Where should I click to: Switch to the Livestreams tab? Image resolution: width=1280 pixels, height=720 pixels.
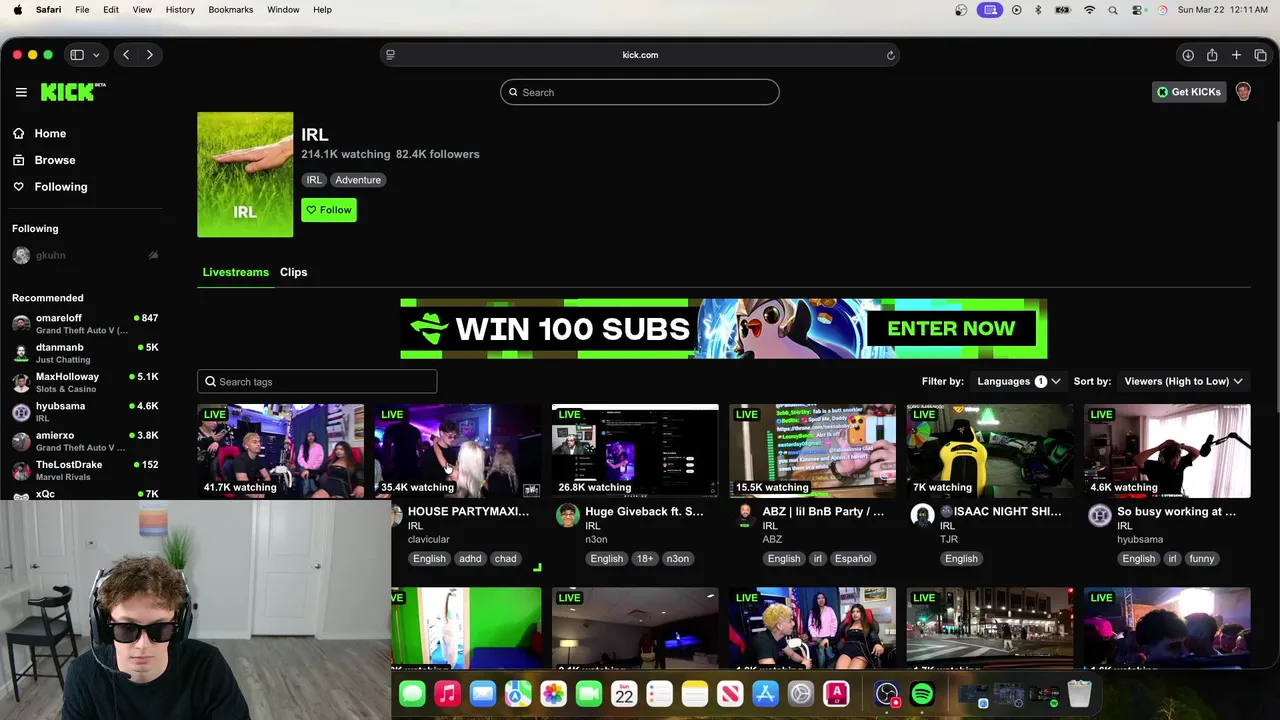(x=235, y=272)
